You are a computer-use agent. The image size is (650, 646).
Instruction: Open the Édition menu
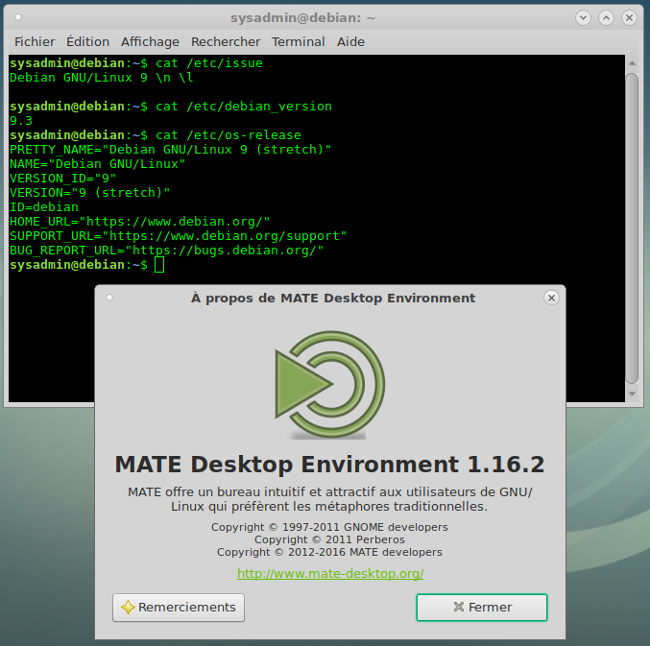click(x=88, y=42)
